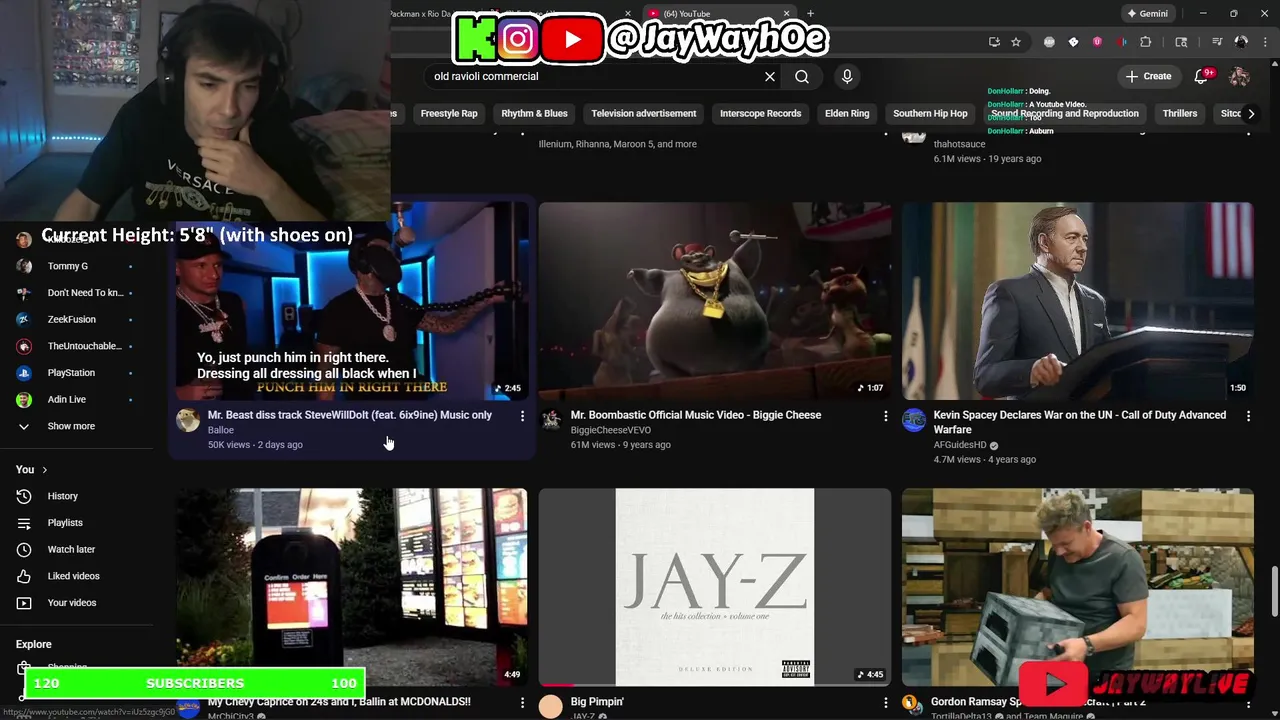
Task: Select the Southern Hip Hop chip
Action: [x=930, y=114]
